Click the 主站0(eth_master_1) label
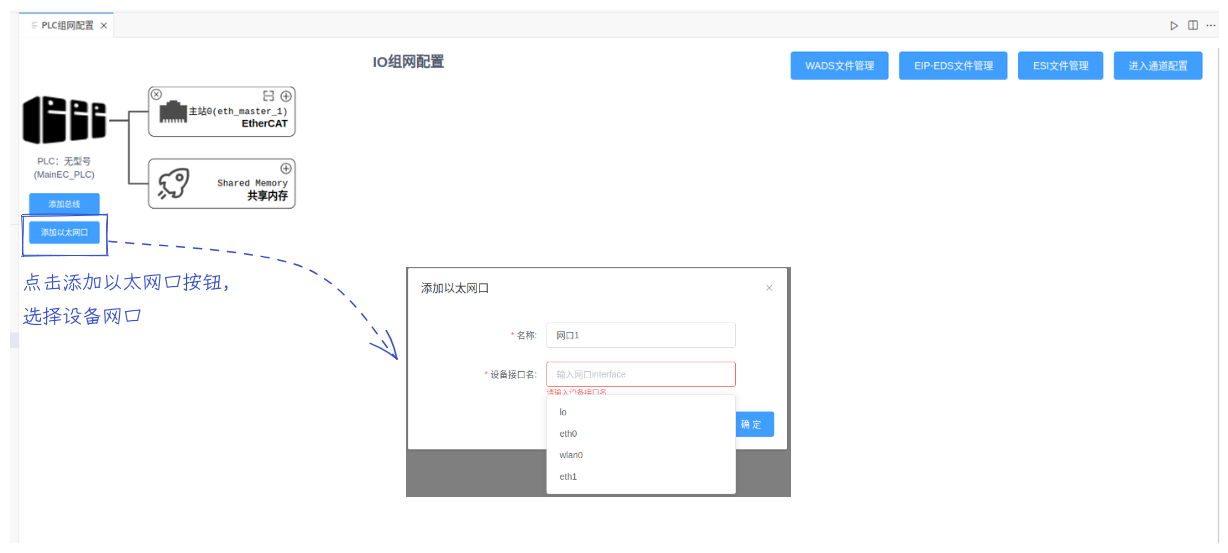The image size is (1228, 553). click(x=238, y=111)
